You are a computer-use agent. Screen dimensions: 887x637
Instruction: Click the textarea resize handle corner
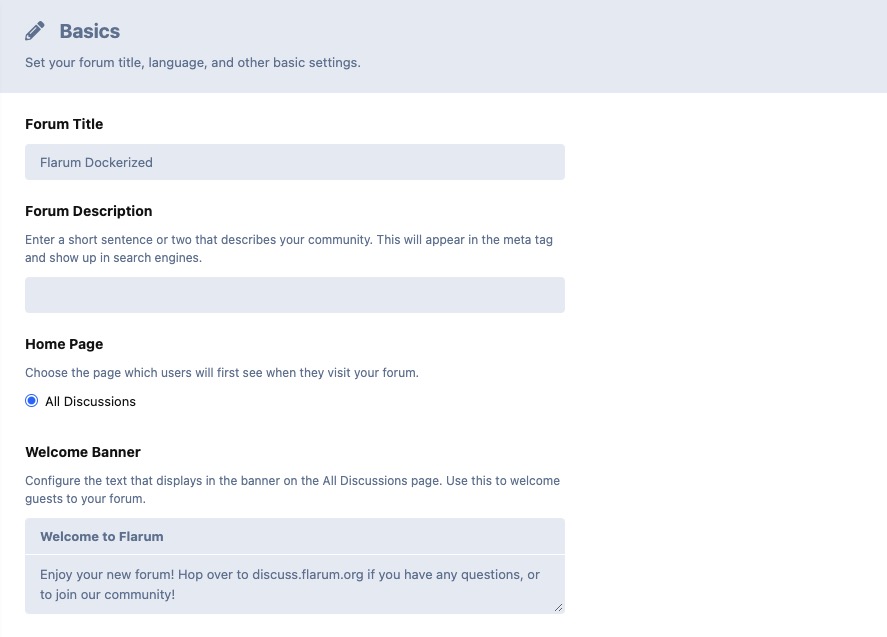pyautogui.click(x=559, y=607)
